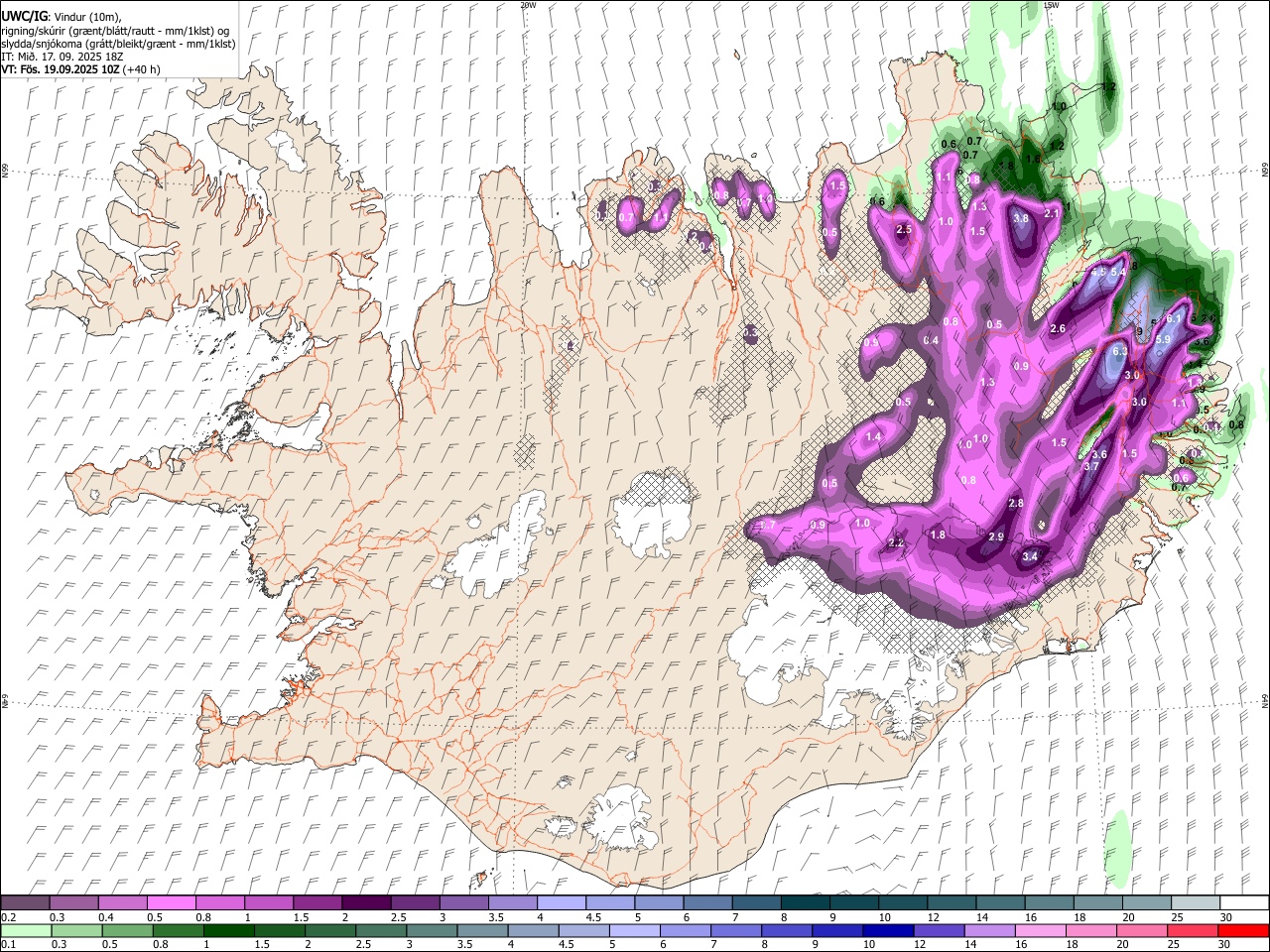Viewport: 1270px width, 952px height.
Task: Click the '6.3' precipitation value on the map
Action: click(1121, 351)
